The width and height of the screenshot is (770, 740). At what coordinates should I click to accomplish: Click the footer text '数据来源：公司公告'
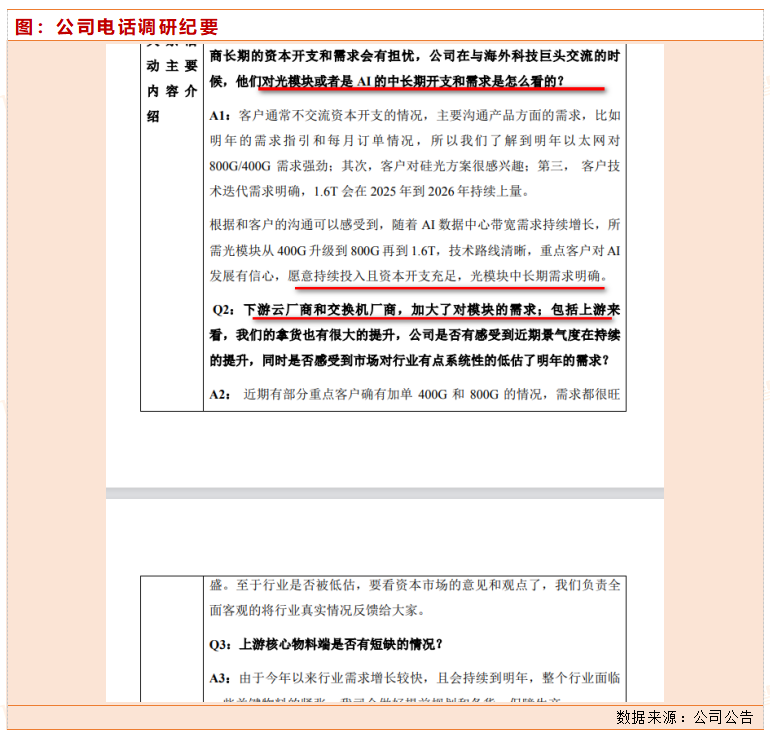(x=684, y=717)
